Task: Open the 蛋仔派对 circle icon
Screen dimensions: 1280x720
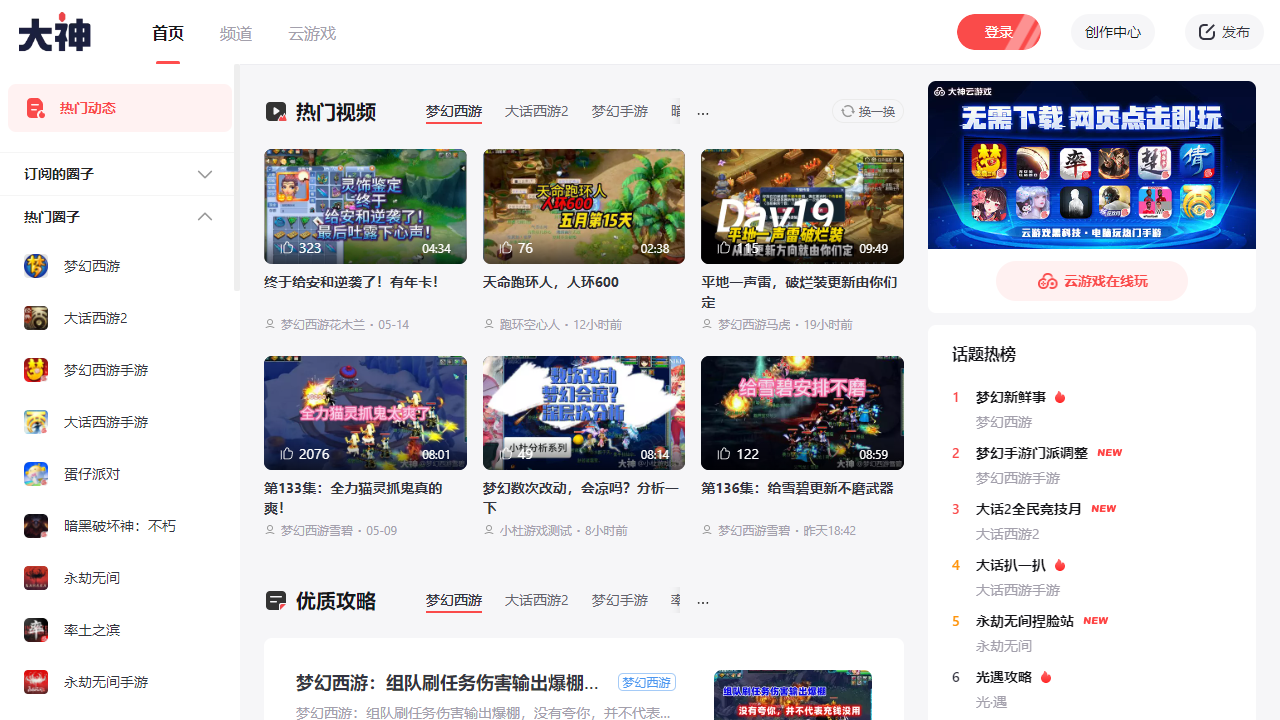Action: (36, 474)
